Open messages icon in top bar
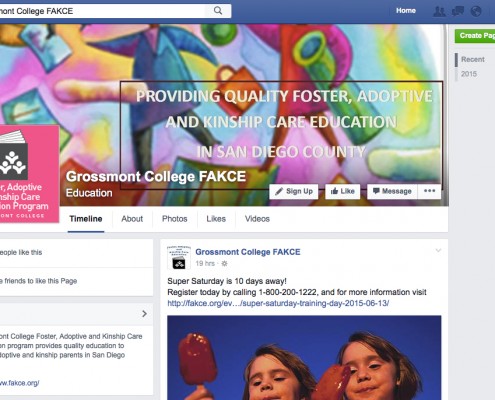 coord(458,11)
